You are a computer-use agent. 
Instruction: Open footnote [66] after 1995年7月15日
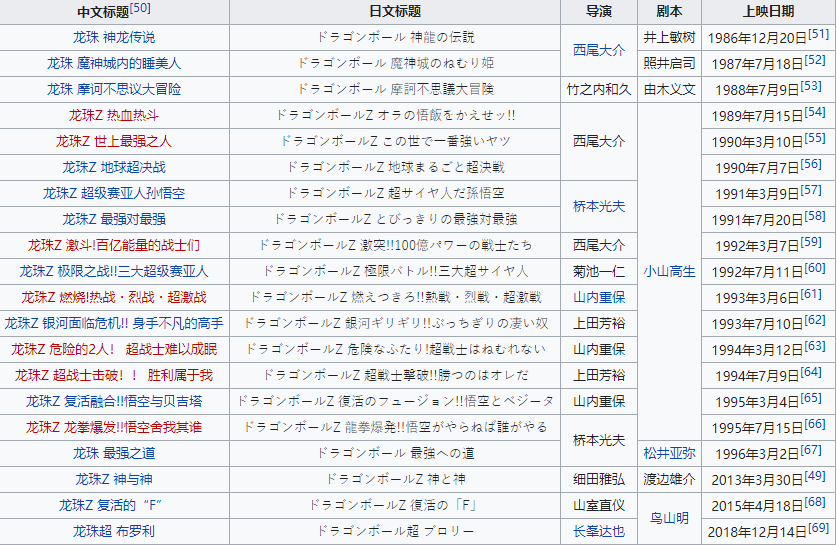tap(815, 424)
